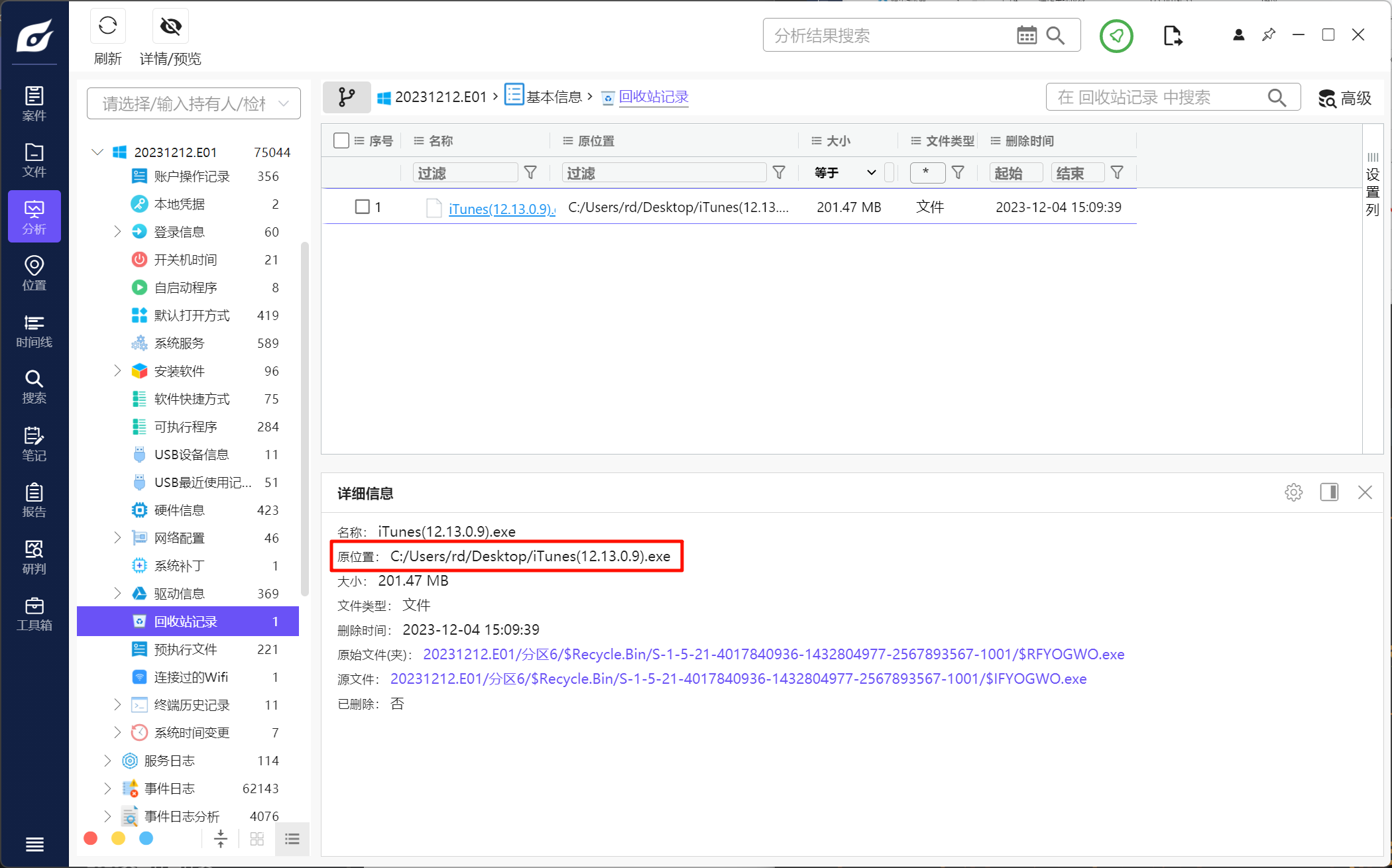
Task: Select 预执行文件 in the tree
Action: tap(186, 649)
